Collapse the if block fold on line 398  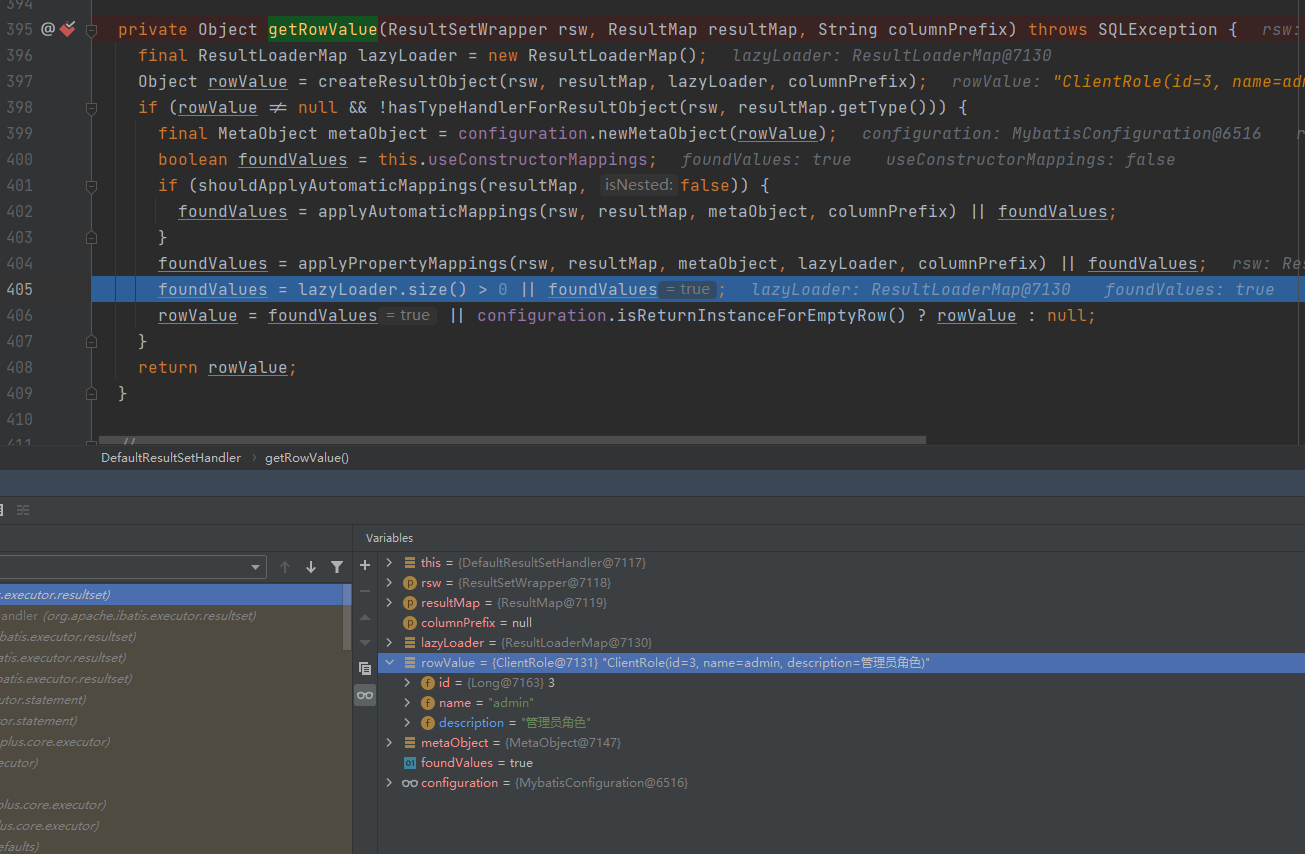(92, 108)
